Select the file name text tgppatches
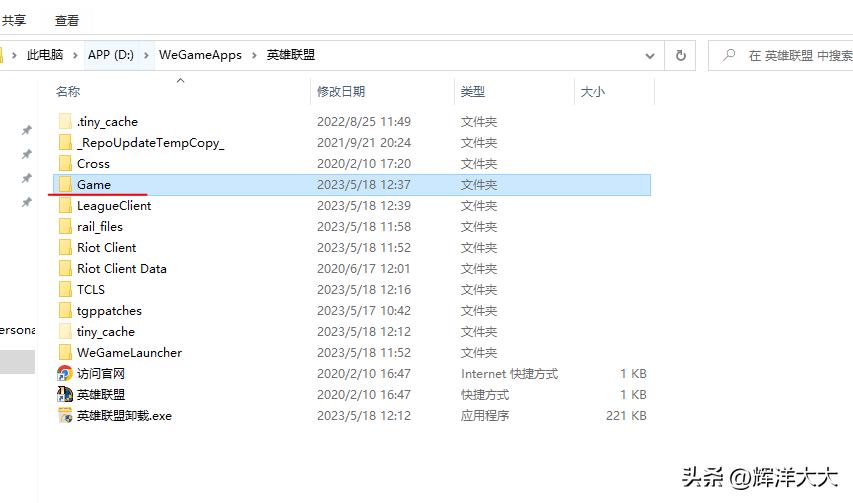The width and height of the screenshot is (853, 503). (x=109, y=311)
